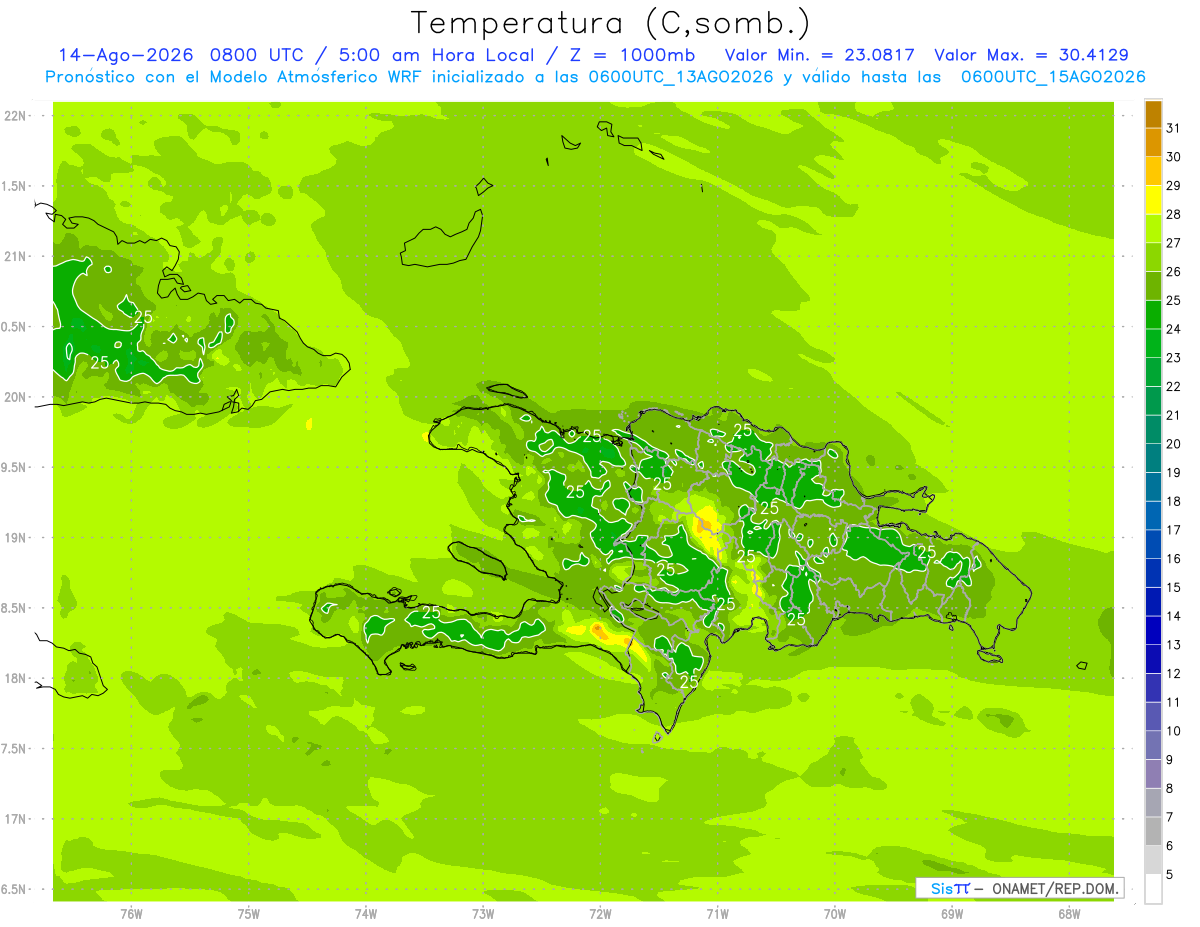
Task: Click the "15" color scale label
Action: tap(1173, 587)
